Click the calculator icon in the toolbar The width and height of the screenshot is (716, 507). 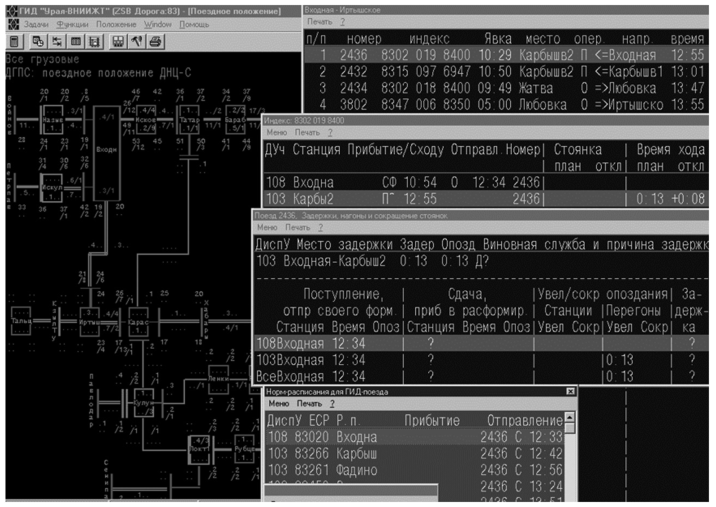[x=14, y=41]
